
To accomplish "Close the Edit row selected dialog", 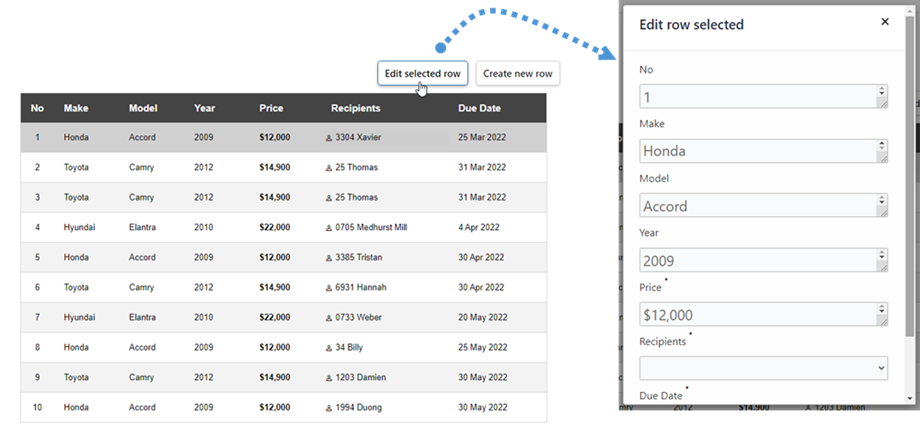I will pyautogui.click(x=884, y=22).
